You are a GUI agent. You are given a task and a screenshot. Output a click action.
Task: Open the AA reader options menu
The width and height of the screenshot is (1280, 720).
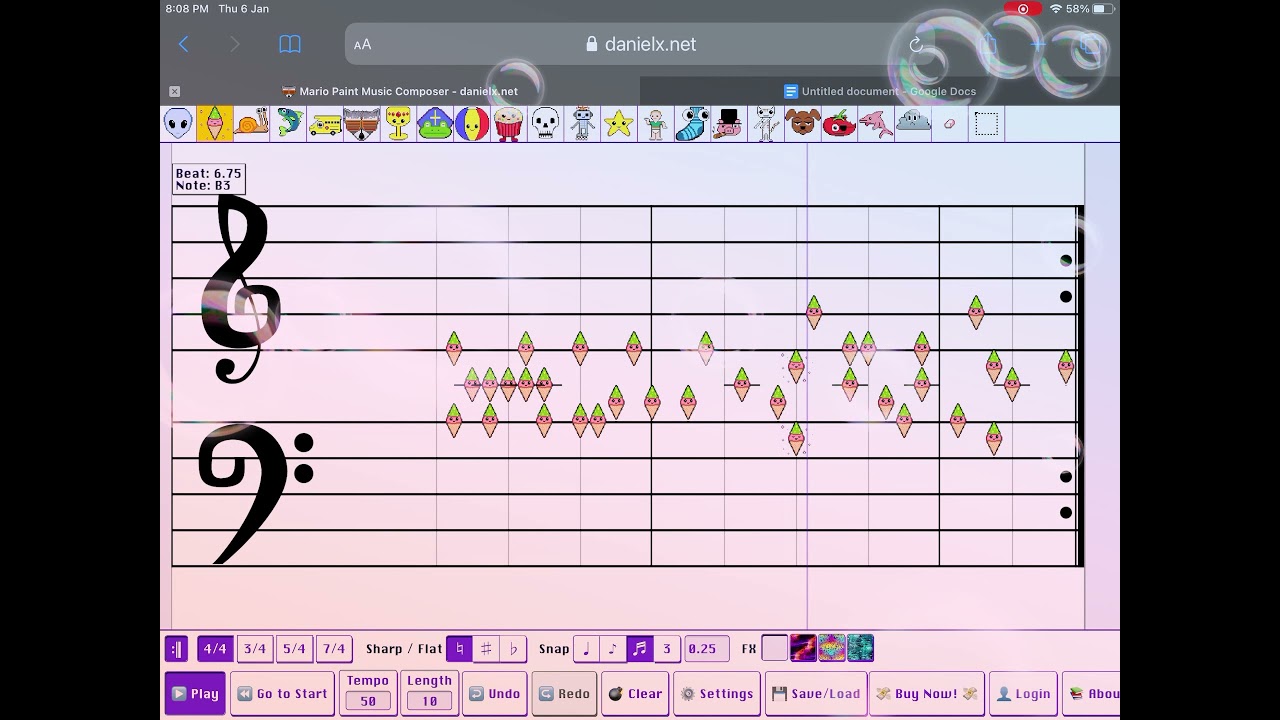[x=362, y=44]
